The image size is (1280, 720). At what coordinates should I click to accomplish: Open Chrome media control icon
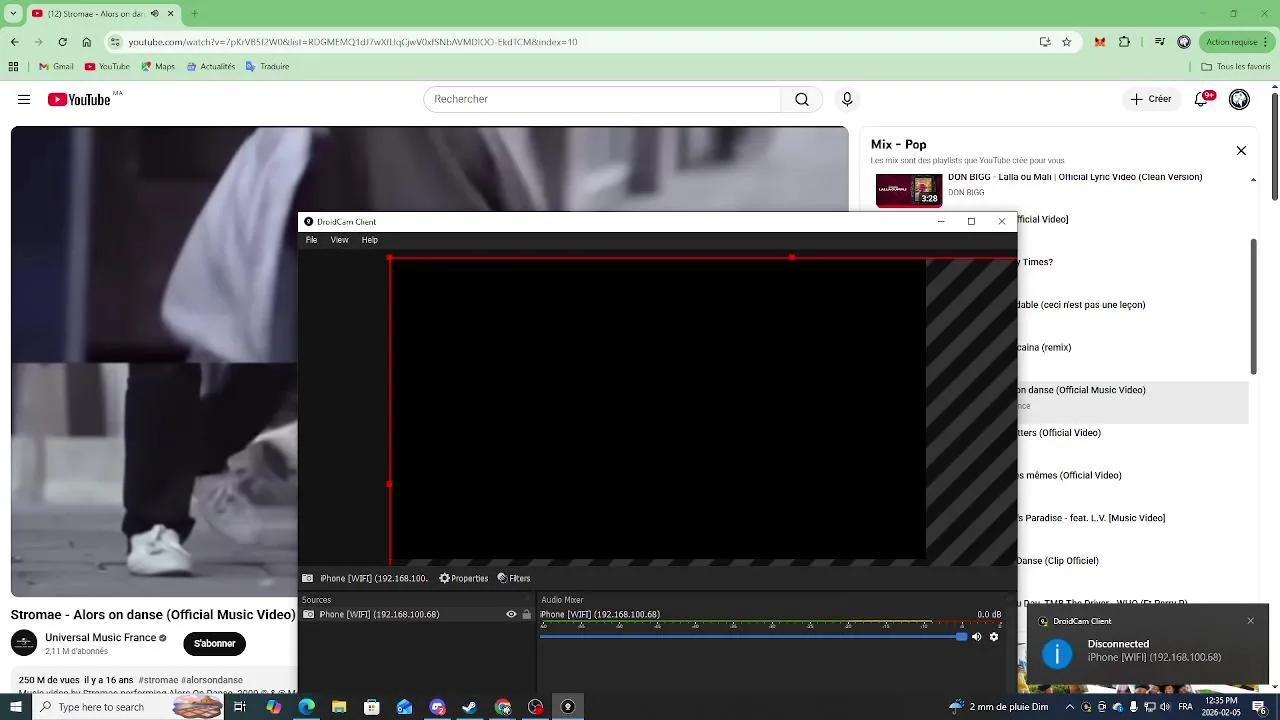[1160, 42]
